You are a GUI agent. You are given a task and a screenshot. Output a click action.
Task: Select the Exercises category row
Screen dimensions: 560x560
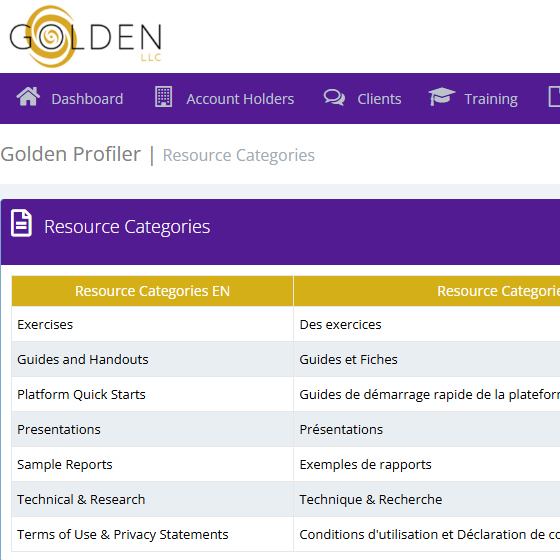(286, 324)
